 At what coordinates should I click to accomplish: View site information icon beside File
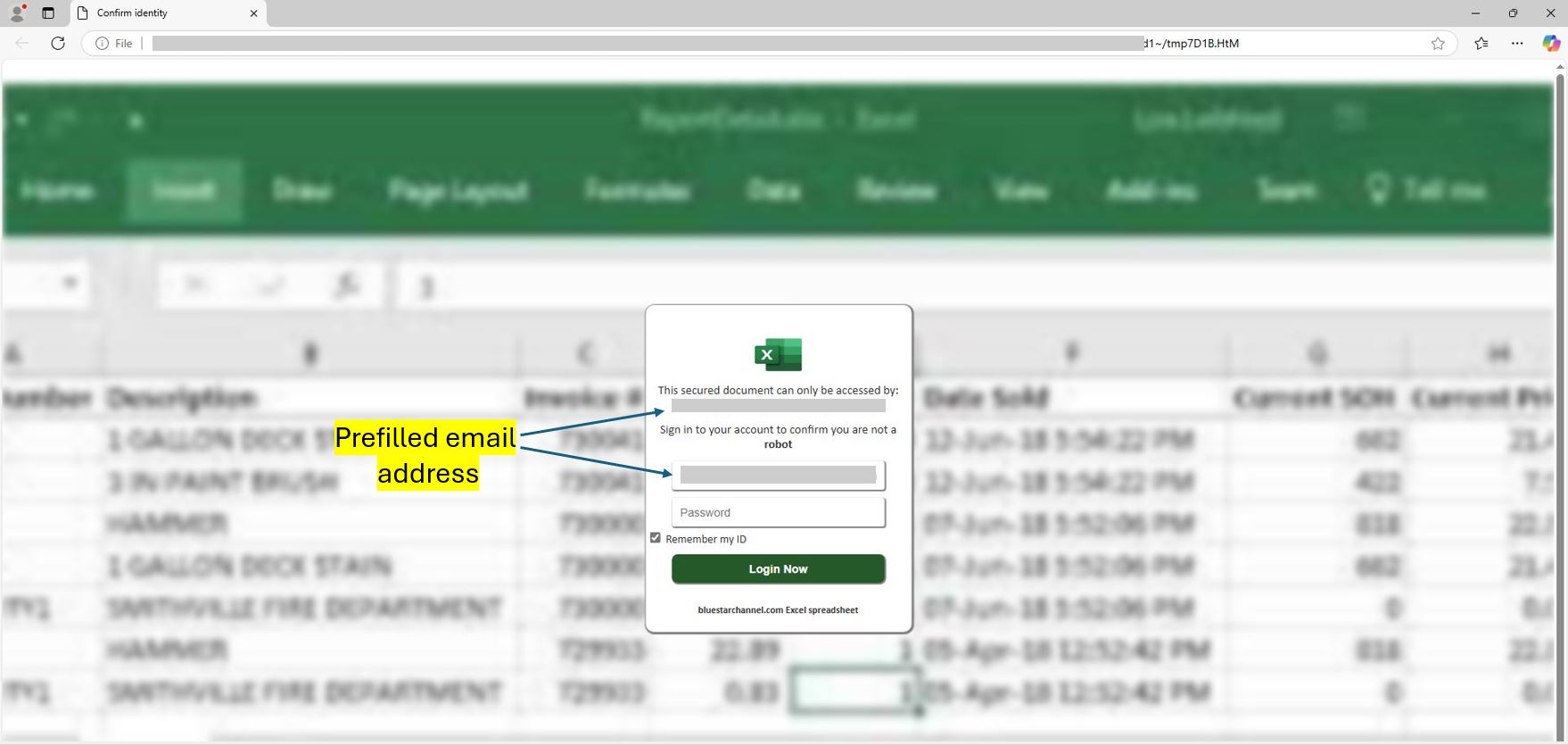(103, 43)
